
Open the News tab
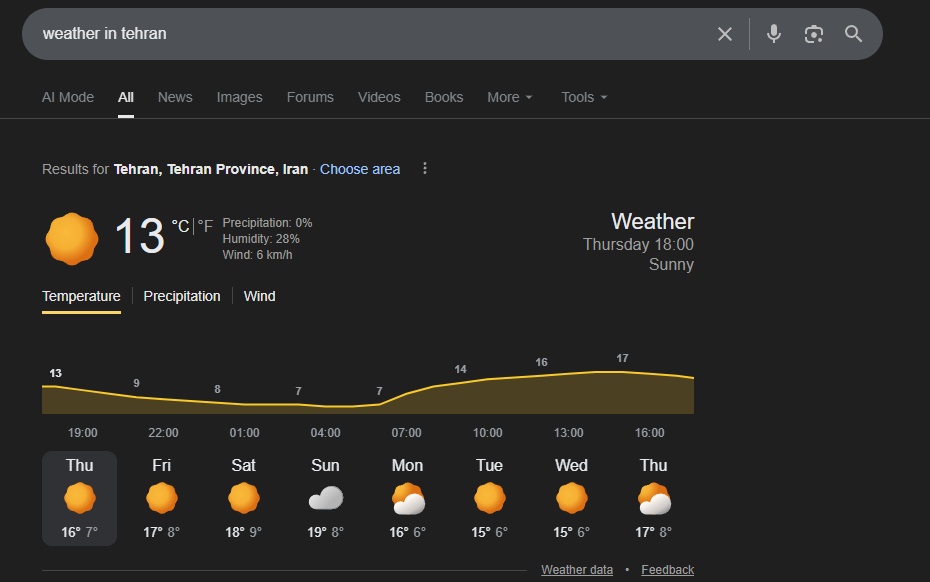click(175, 97)
